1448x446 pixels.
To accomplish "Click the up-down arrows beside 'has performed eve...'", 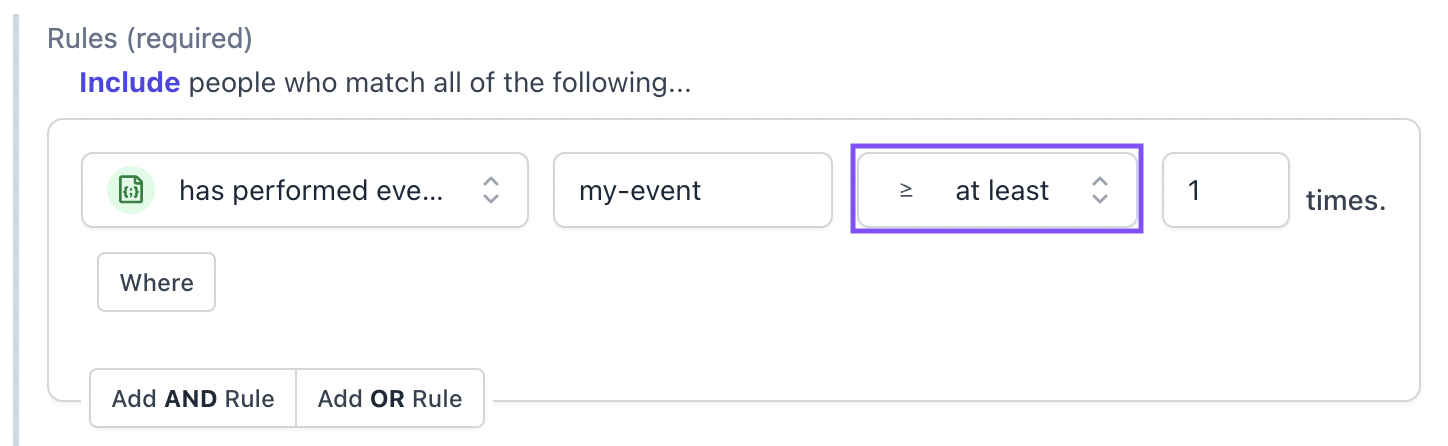I will pyautogui.click(x=490, y=190).
